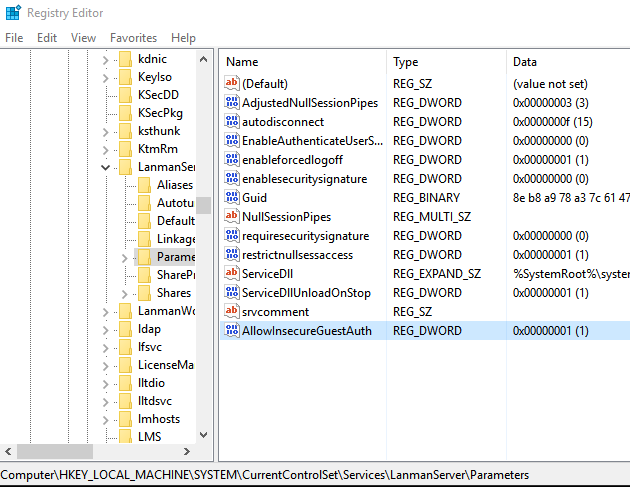This screenshot has width=630, height=487.
Task: Open the Favorites menu
Action: [x=133, y=38]
